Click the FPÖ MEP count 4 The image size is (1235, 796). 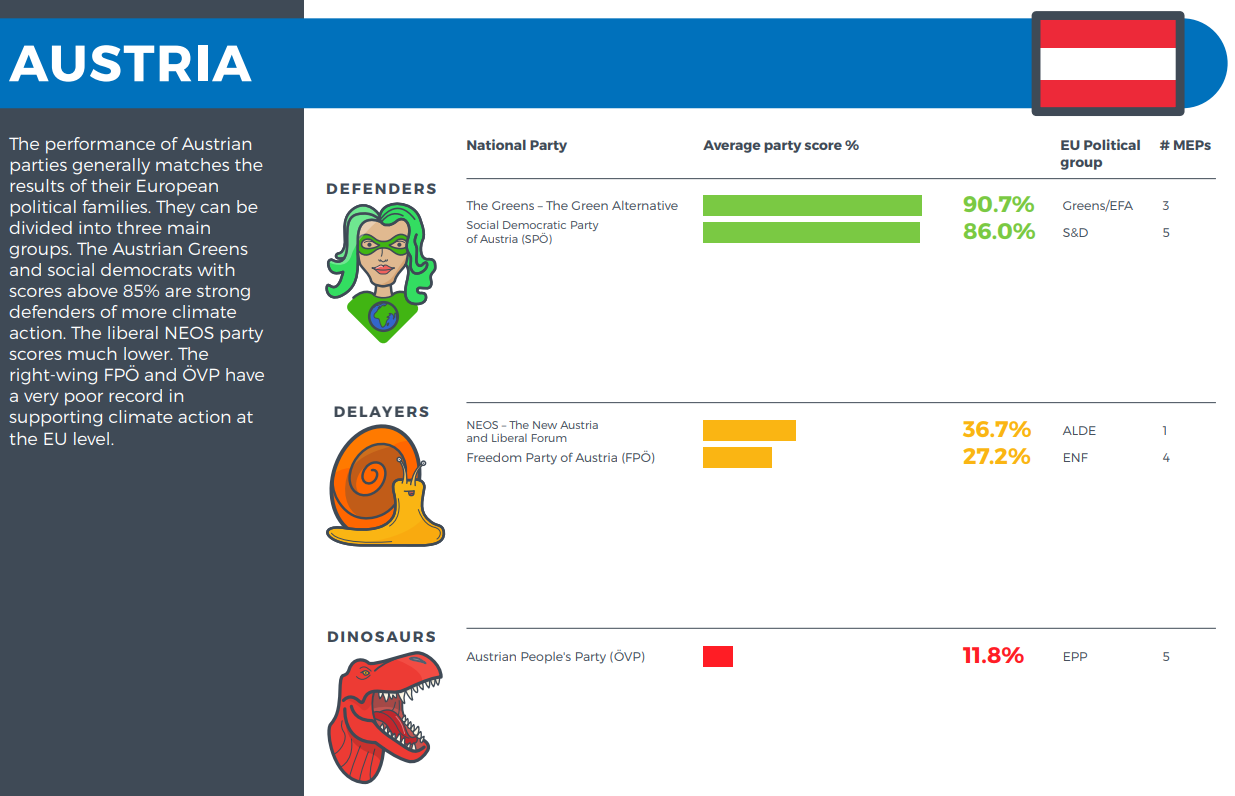pyautogui.click(x=1166, y=458)
